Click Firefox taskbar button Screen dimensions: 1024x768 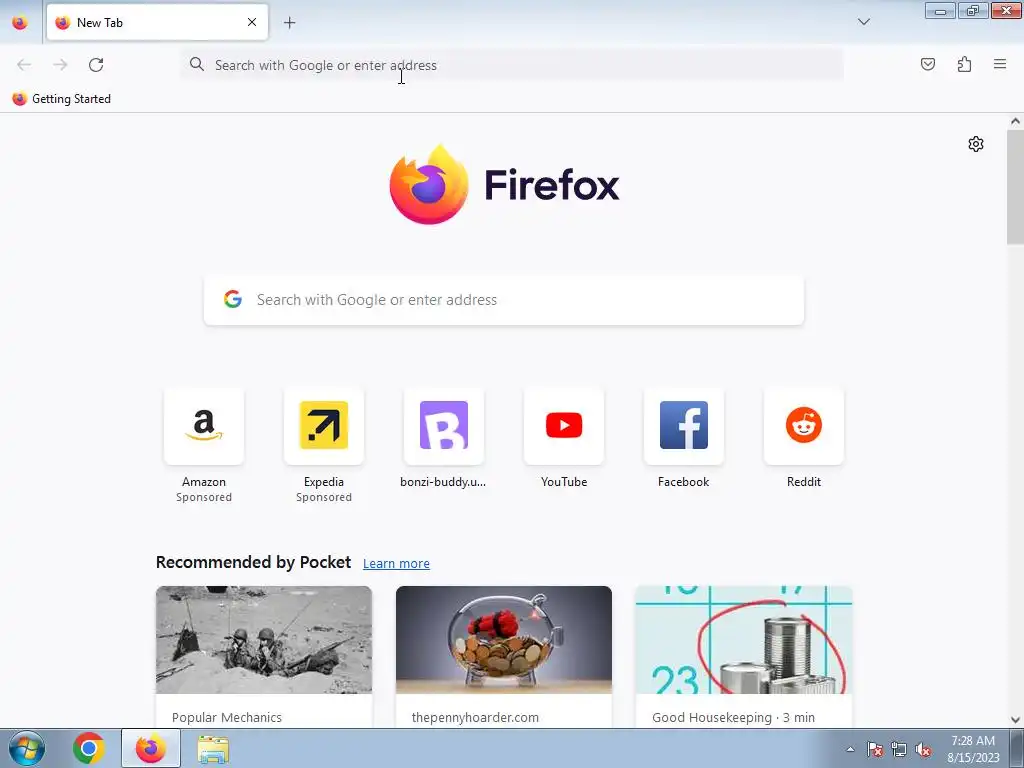[x=151, y=748]
